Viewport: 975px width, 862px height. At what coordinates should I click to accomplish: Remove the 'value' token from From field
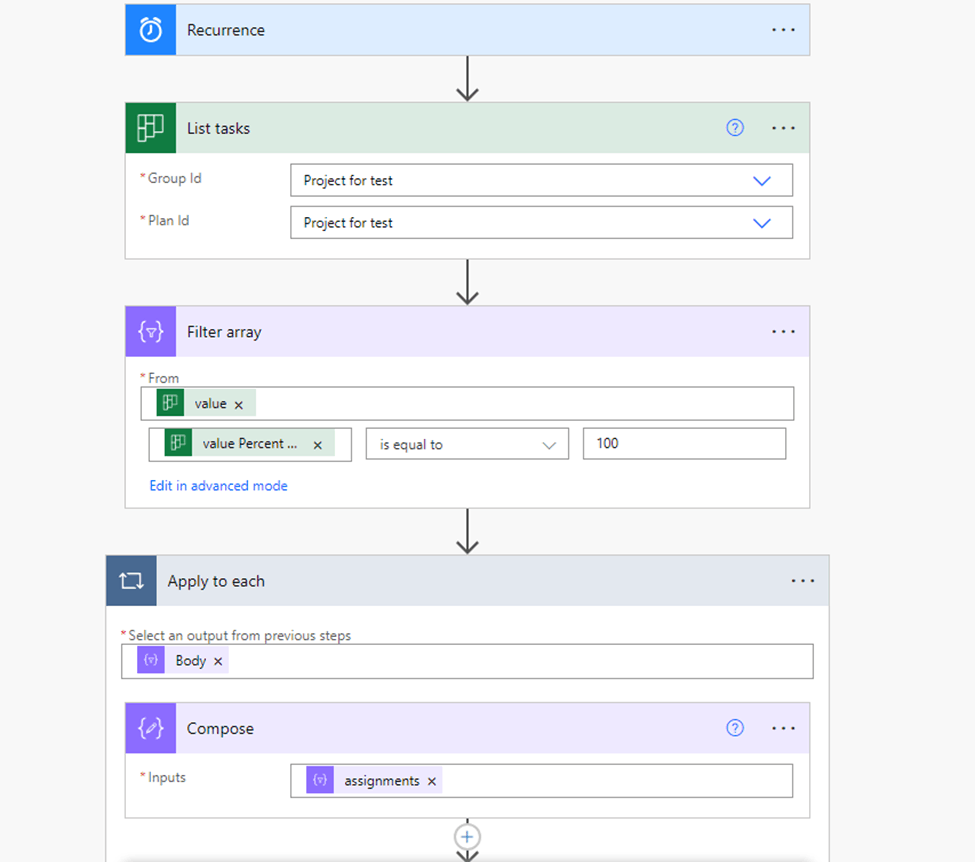[x=238, y=405]
